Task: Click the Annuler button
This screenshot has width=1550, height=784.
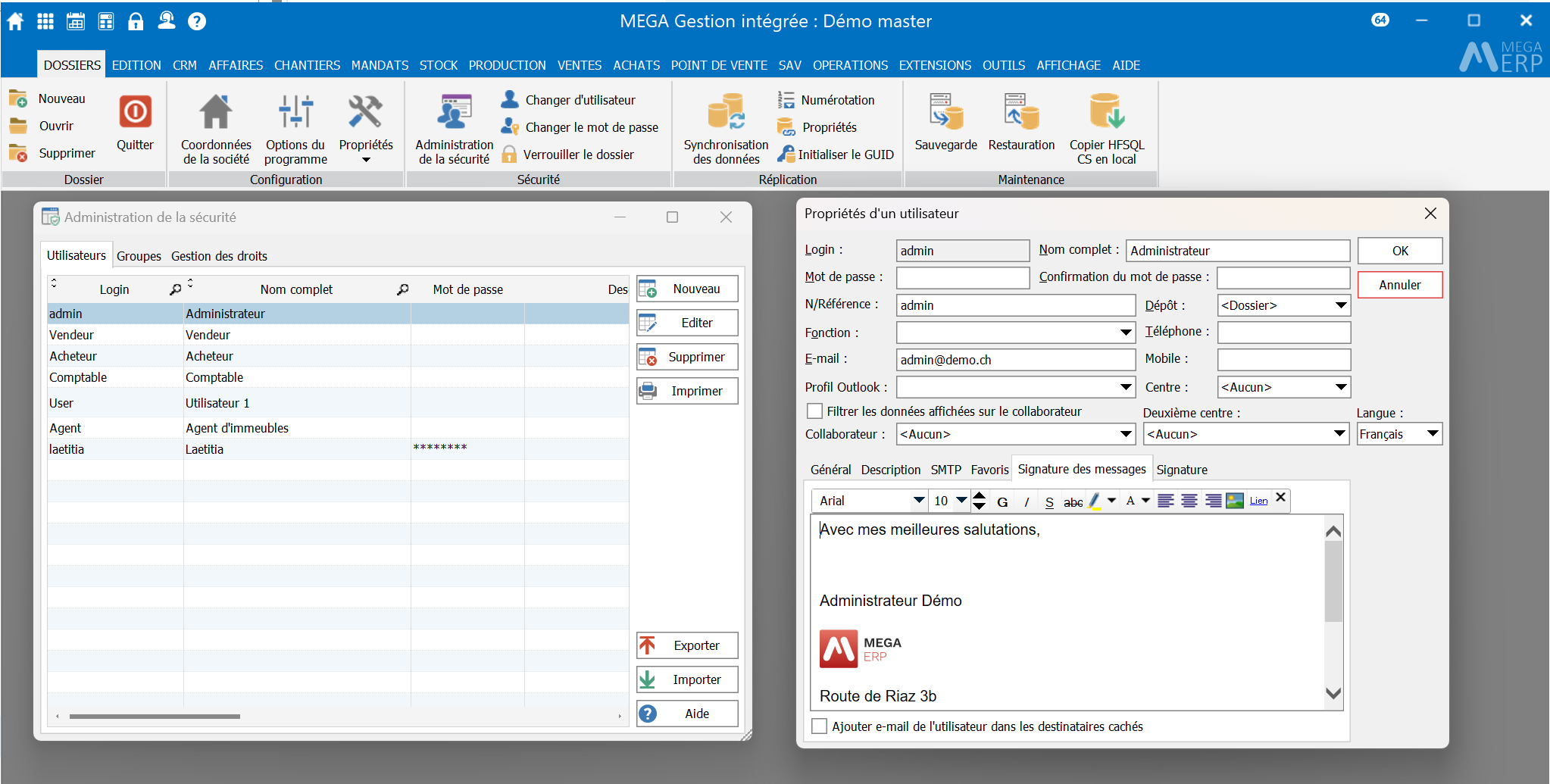Action: point(1399,285)
